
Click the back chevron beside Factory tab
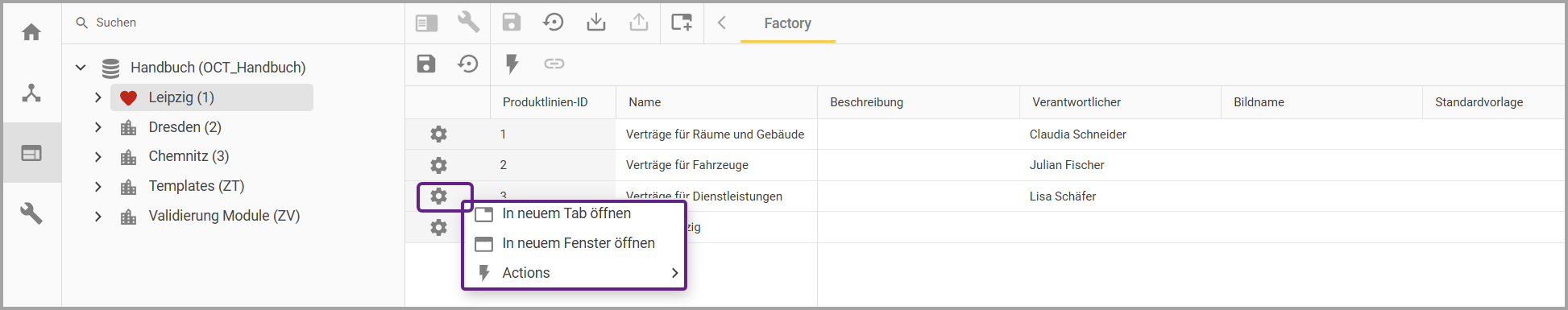pos(722,23)
